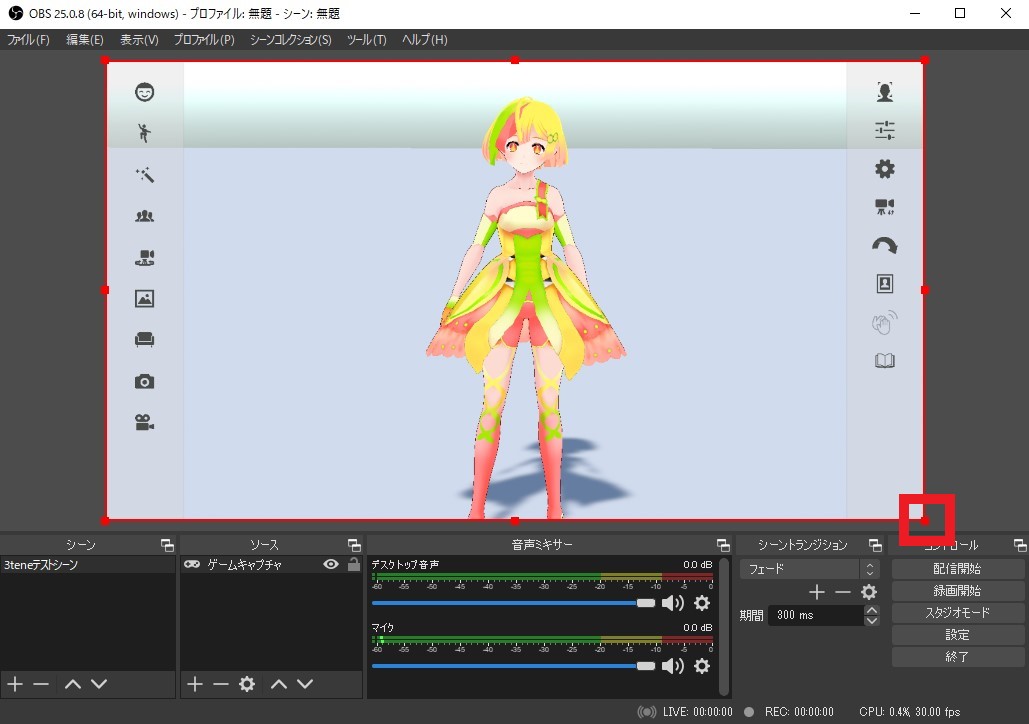Screen dimensions: 1029x724
Task: Mute the デスクトップ音声 speaker icon
Action: (x=673, y=603)
